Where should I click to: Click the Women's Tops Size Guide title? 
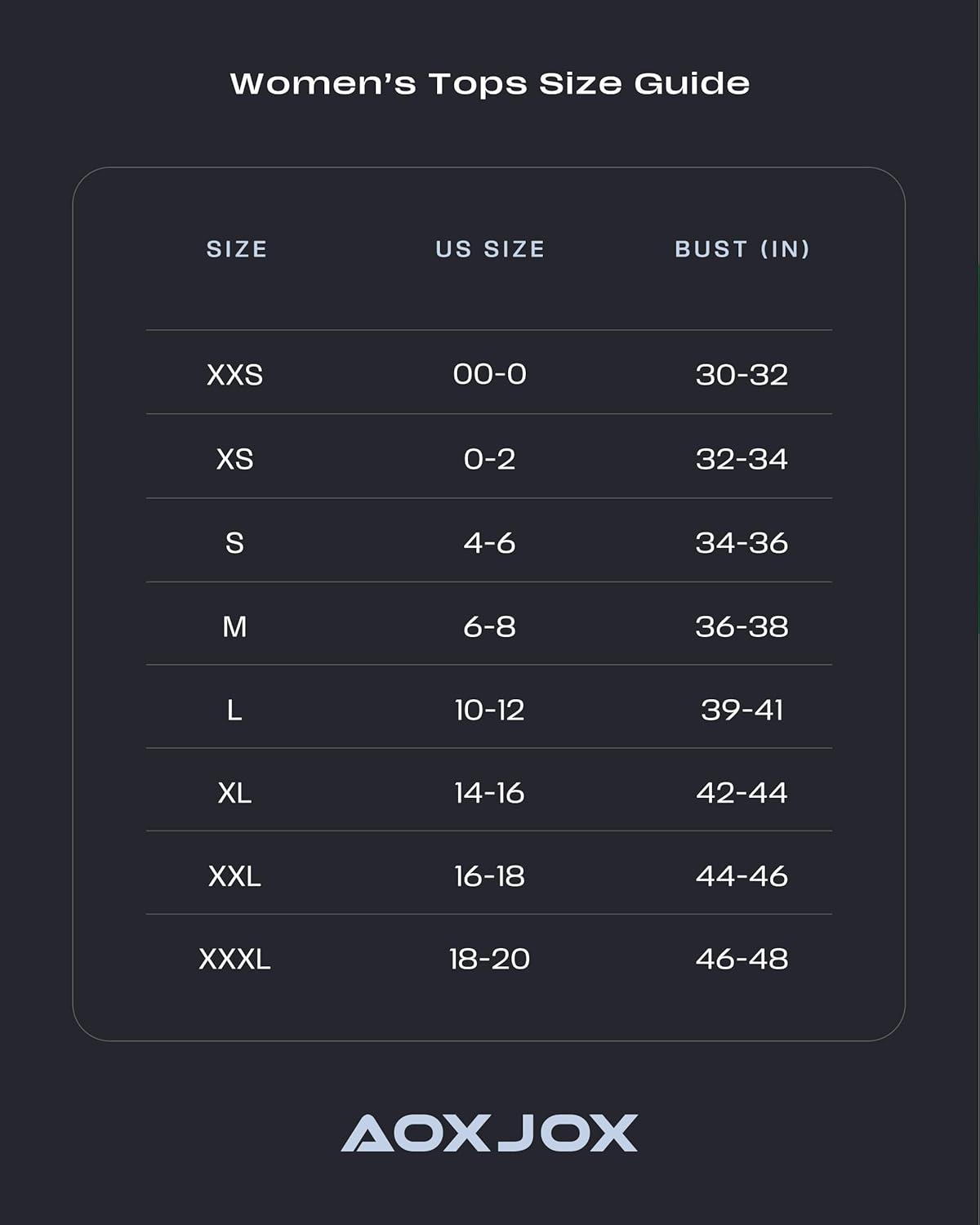point(490,83)
